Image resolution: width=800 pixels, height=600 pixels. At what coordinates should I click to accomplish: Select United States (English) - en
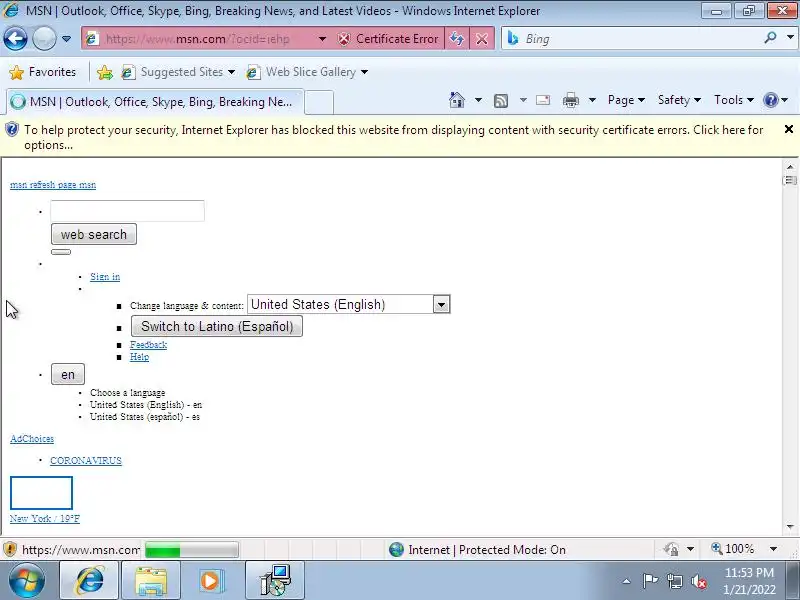pyautogui.click(x=146, y=405)
